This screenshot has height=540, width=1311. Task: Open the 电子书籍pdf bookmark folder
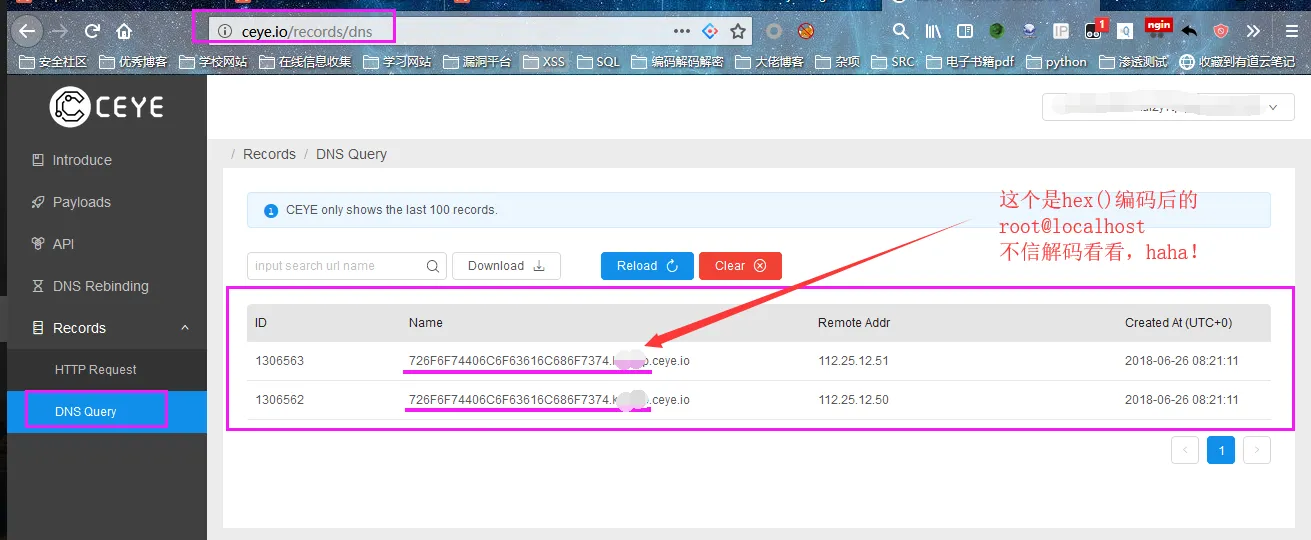click(970, 61)
